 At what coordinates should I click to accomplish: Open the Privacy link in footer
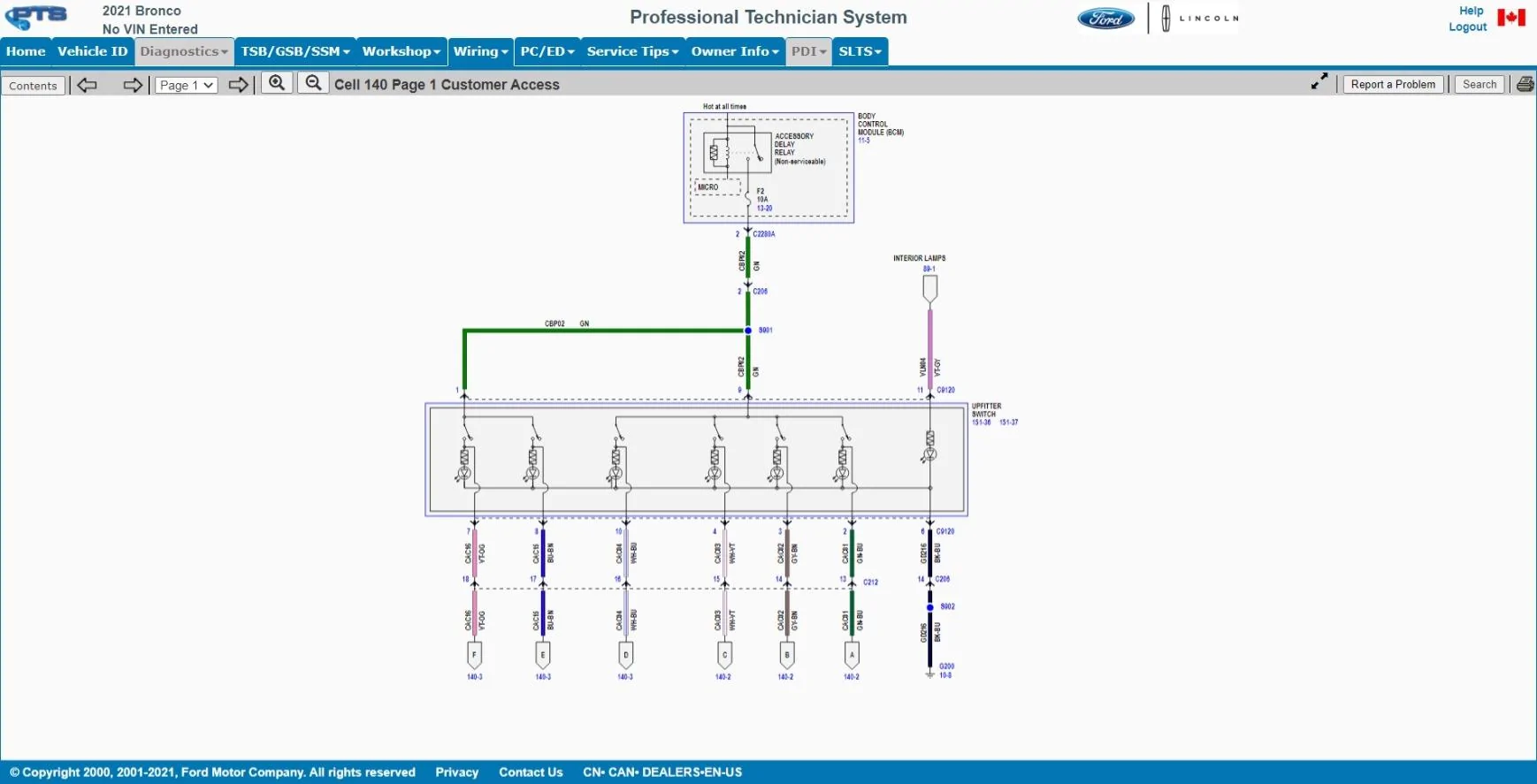pos(457,772)
